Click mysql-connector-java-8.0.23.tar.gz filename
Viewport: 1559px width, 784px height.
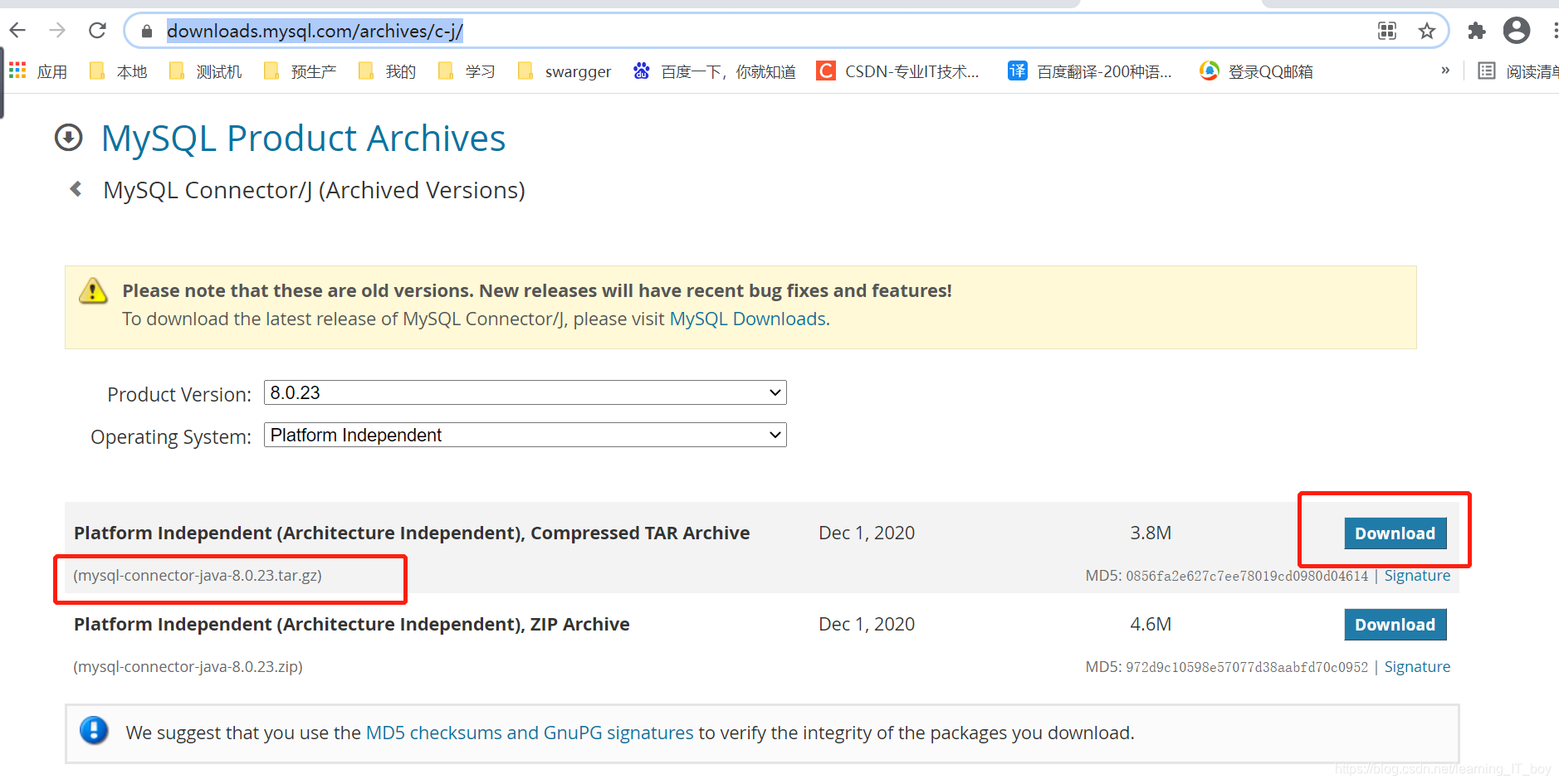(x=198, y=576)
